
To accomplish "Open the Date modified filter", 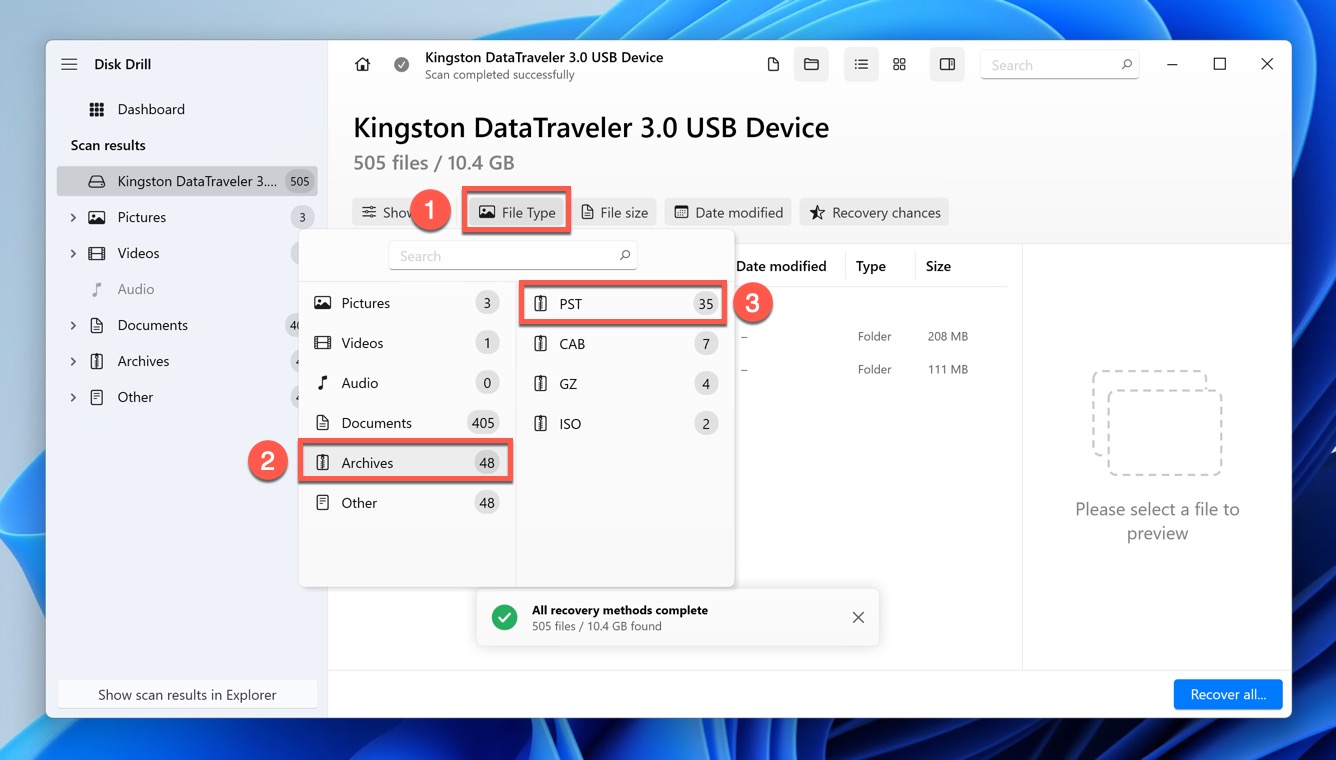I will 728,212.
